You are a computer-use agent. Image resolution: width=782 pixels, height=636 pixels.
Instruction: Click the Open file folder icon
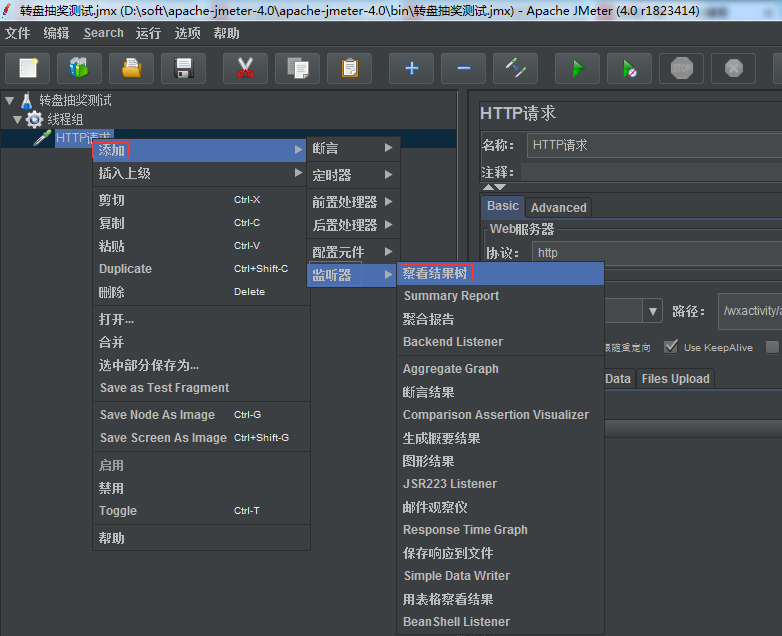131,68
